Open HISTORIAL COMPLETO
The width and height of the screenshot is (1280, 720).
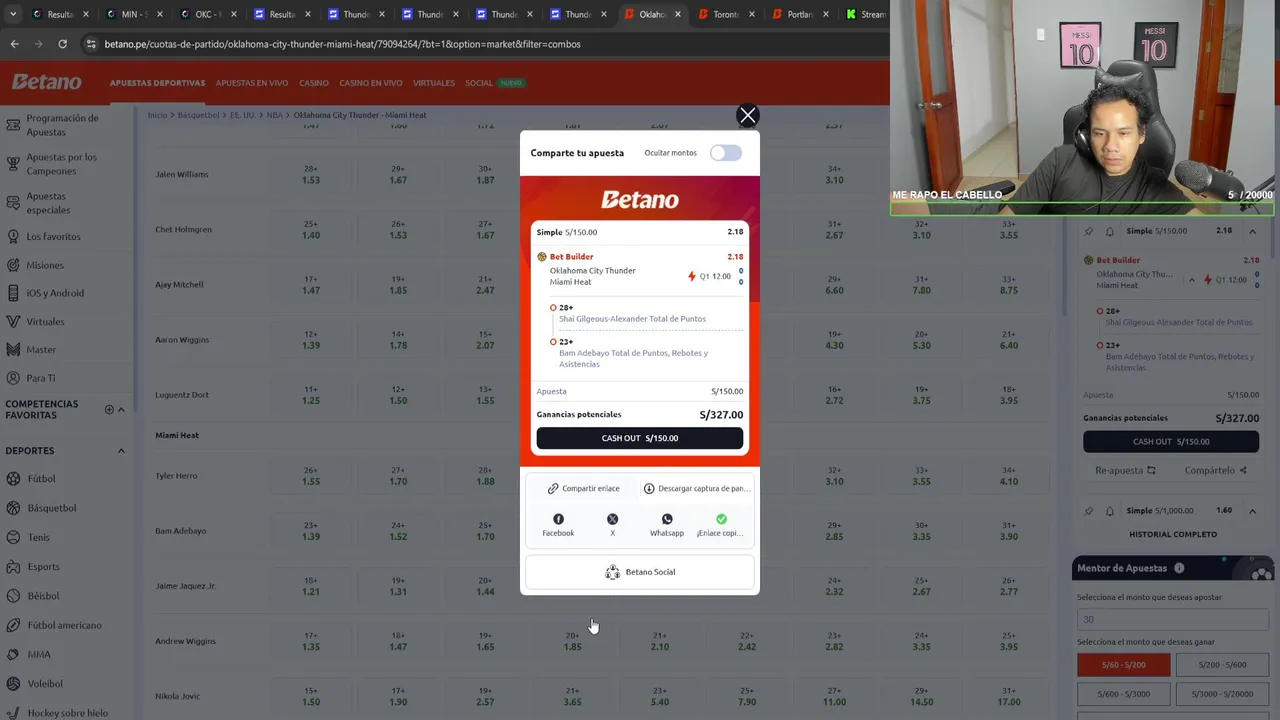coord(1172,534)
